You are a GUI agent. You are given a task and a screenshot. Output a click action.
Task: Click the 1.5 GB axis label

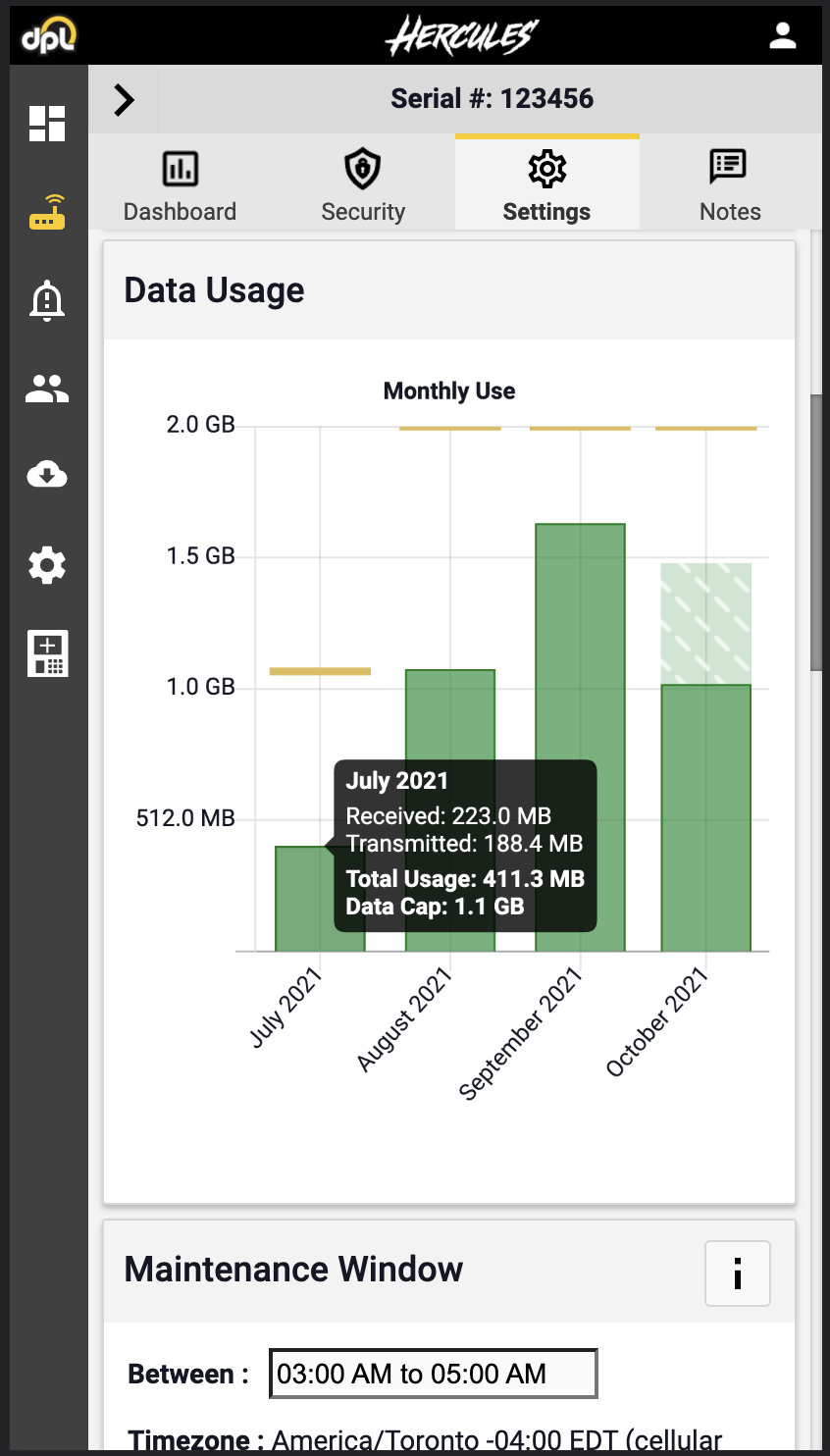click(x=201, y=556)
